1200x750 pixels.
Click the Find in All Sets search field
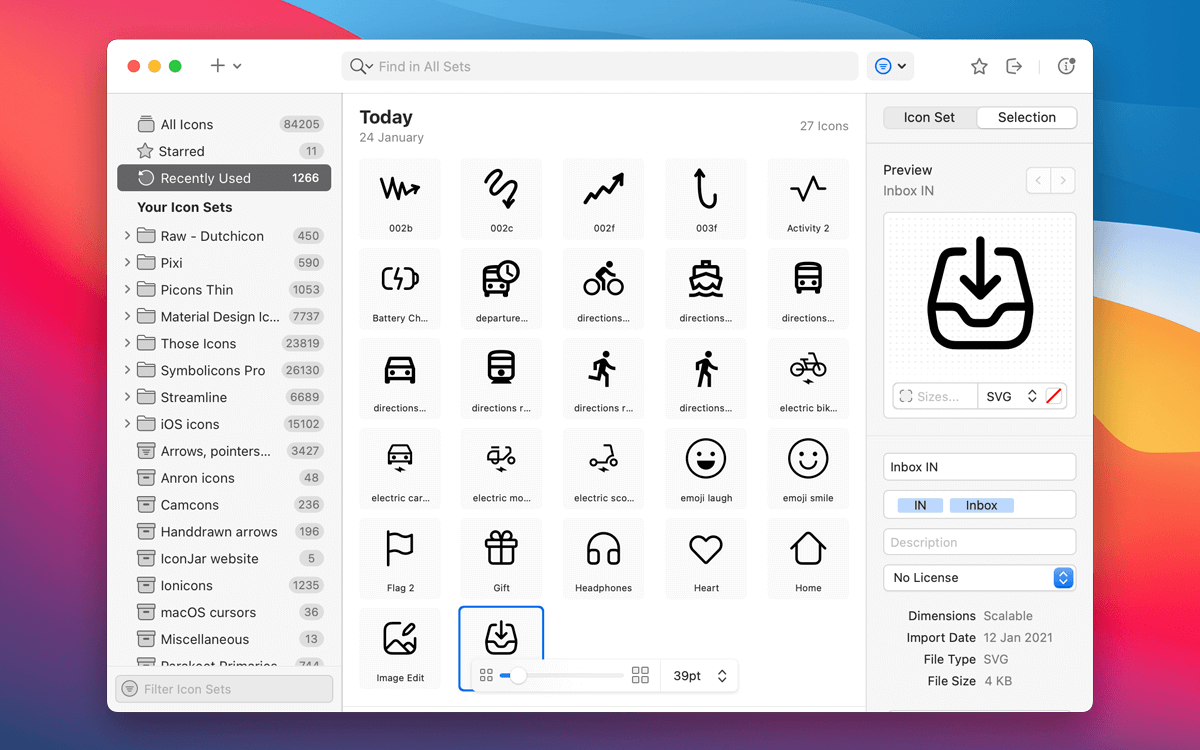click(x=600, y=66)
